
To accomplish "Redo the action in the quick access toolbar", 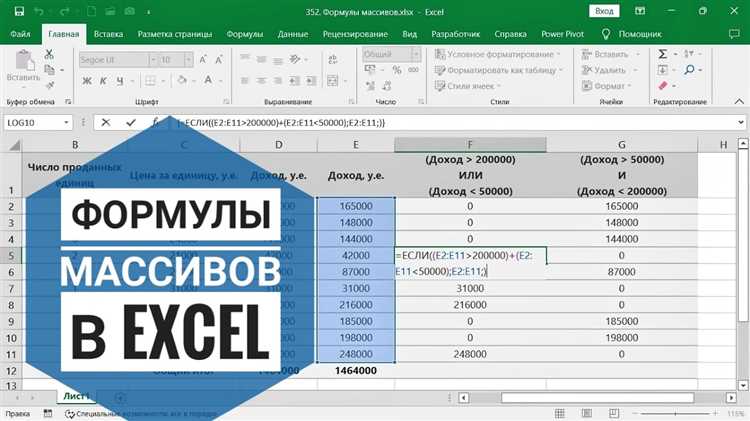I will pyautogui.click(x=65, y=11).
